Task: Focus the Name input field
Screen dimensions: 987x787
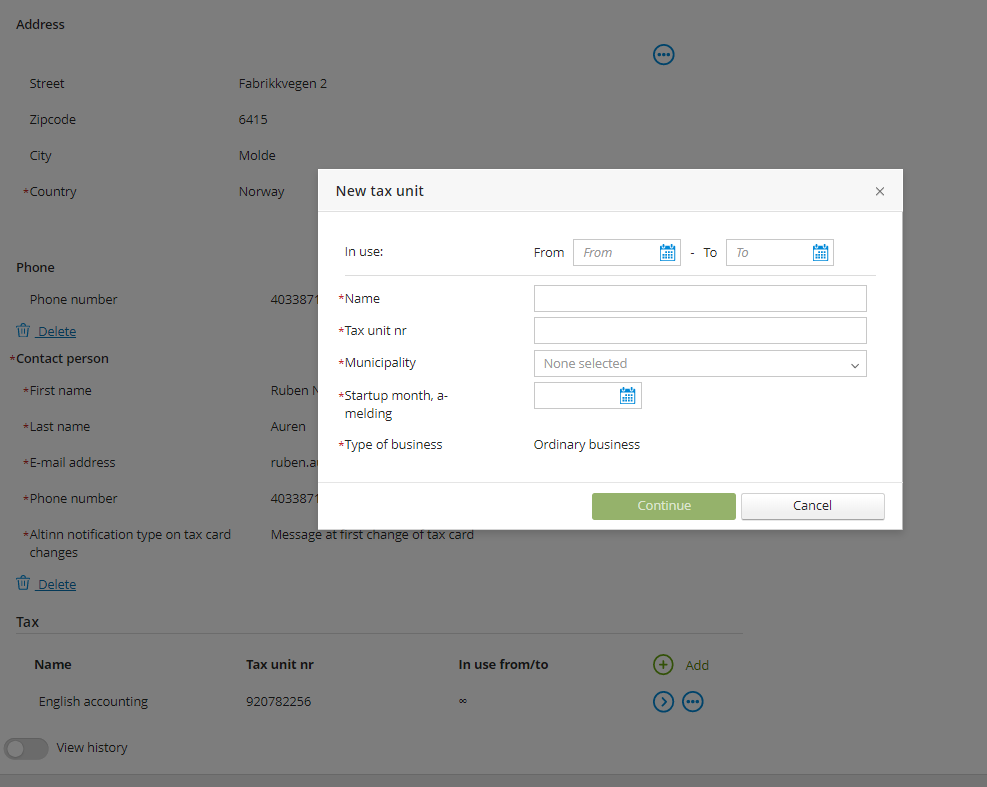Action: pyautogui.click(x=700, y=298)
